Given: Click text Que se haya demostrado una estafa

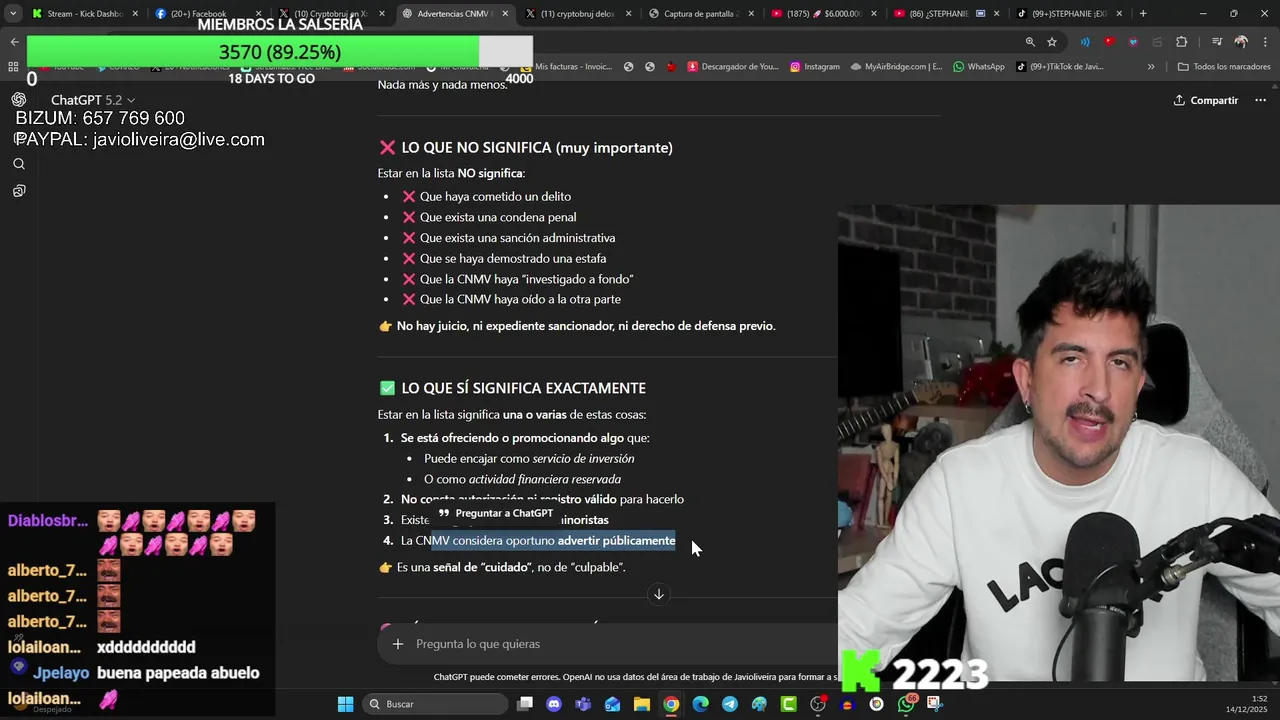Looking at the screenshot, I should 513,259.
